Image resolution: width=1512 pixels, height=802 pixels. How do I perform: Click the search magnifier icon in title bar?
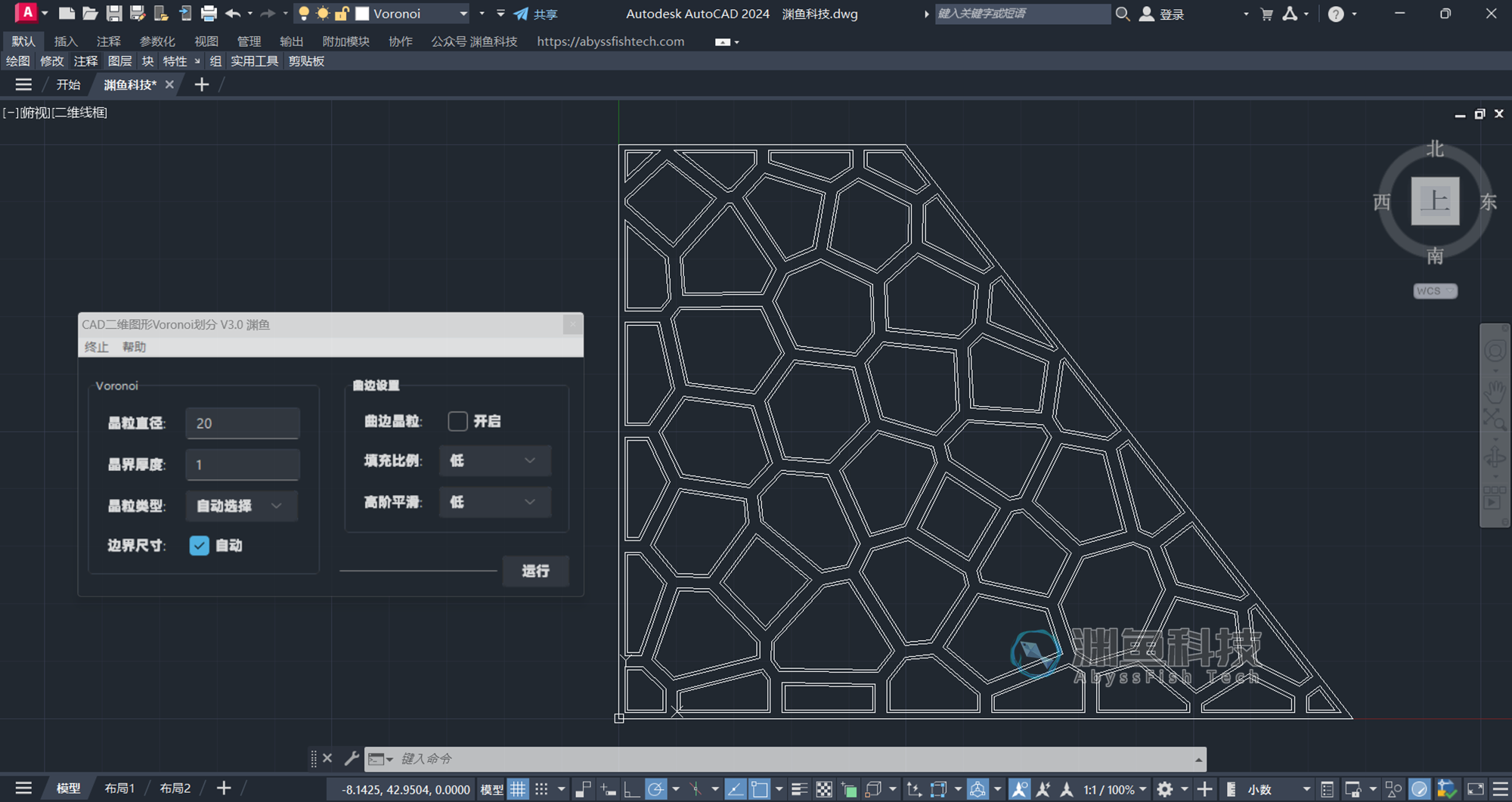coord(1123,14)
